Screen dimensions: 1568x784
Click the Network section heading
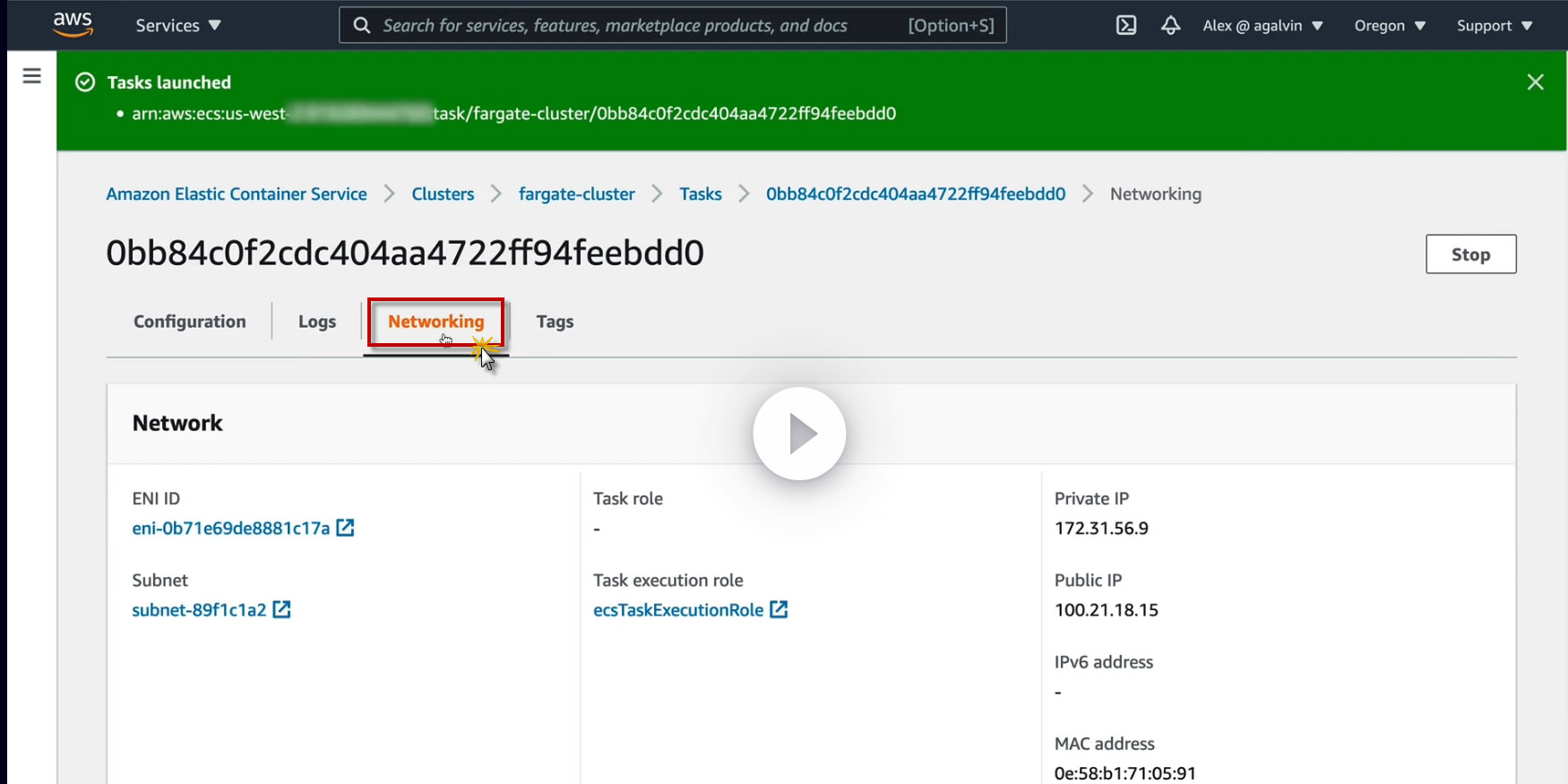pyautogui.click(x=177, y=423)
